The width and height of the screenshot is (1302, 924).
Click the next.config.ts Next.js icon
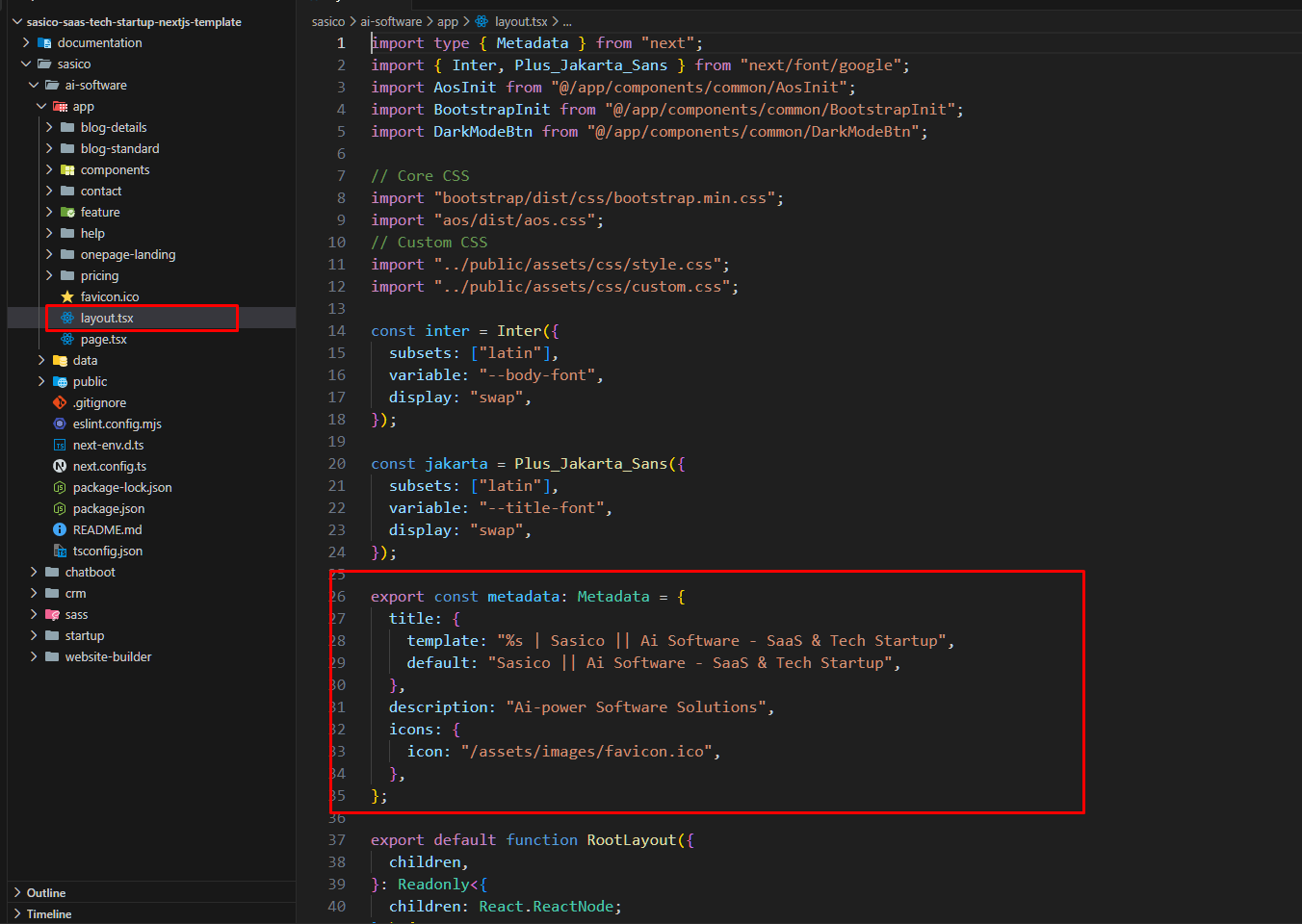pos(60,466)
